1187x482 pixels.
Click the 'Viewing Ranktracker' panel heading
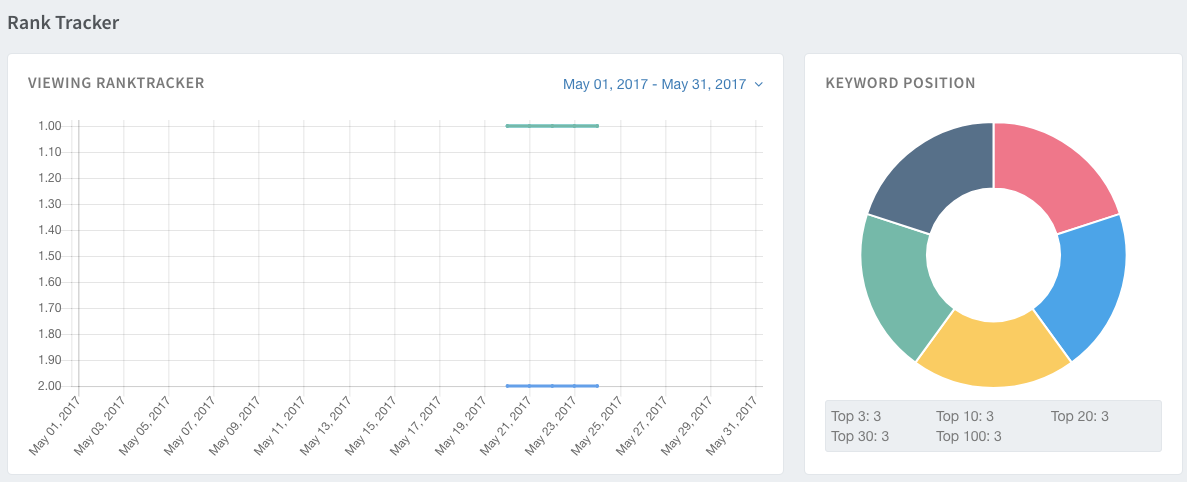[116, 83]
